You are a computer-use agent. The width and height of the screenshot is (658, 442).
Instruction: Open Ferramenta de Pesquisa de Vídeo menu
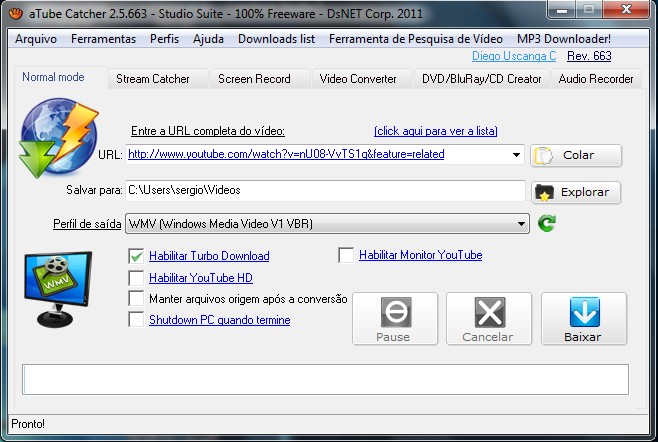point(415,39)
